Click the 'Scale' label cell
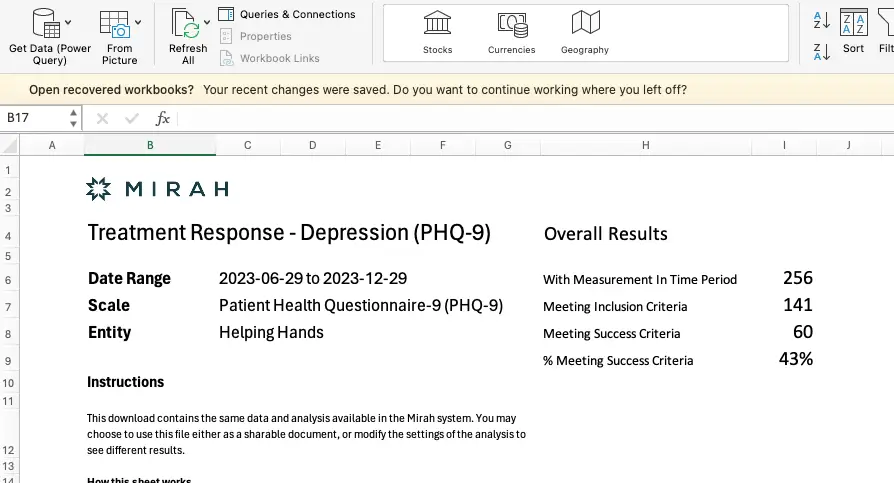 [x=109, y=305]
